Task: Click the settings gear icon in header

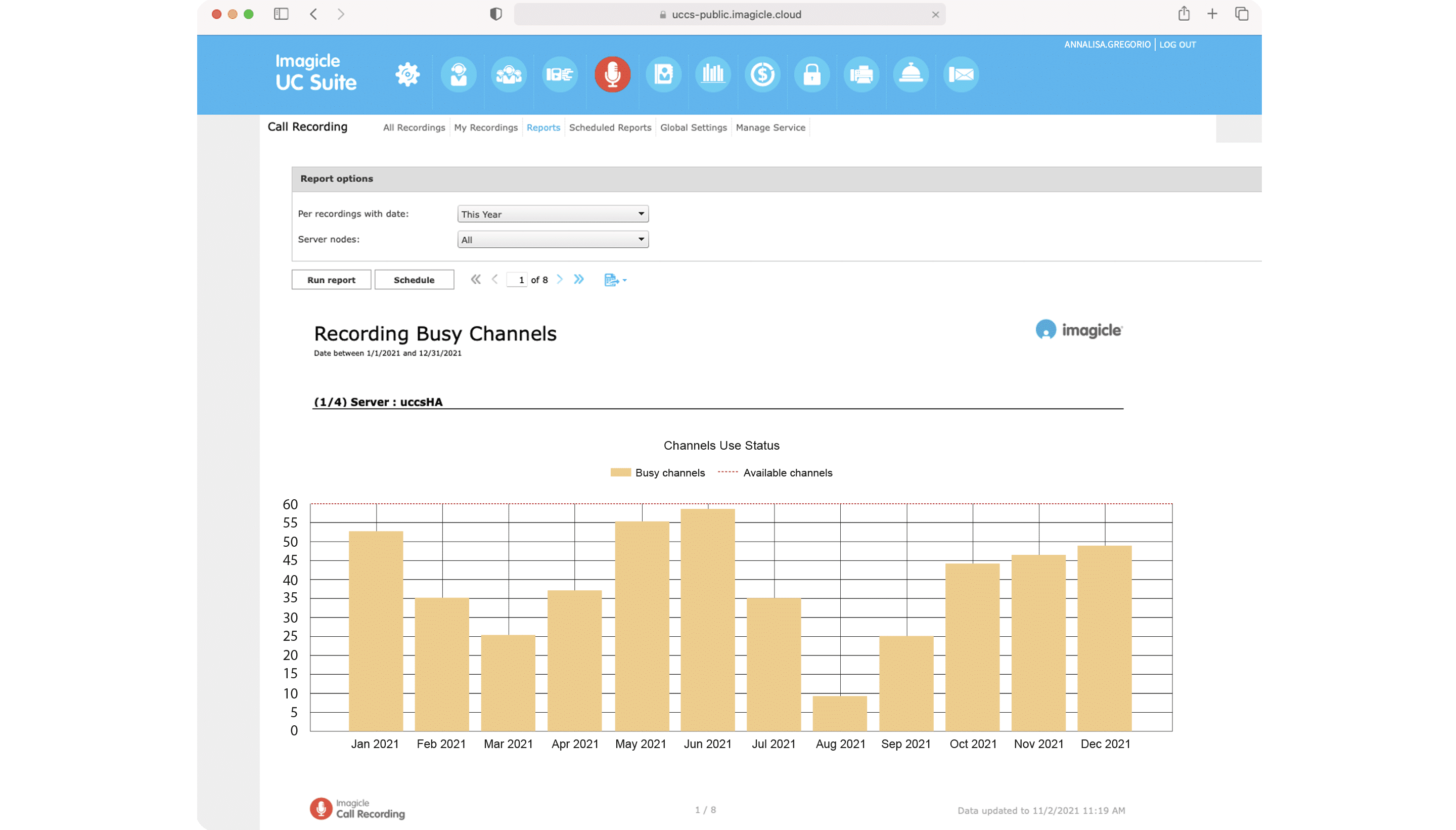Action: point(408,75)
